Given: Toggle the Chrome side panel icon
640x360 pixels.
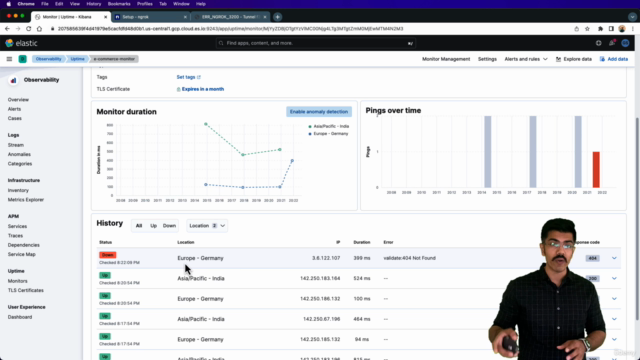Looking at the screenshot, I should pyautogui.click(x=611, y=29).
